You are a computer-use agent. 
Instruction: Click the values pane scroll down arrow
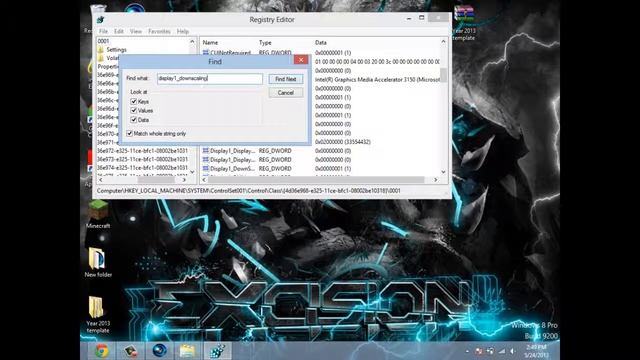[x=443, y=172]
